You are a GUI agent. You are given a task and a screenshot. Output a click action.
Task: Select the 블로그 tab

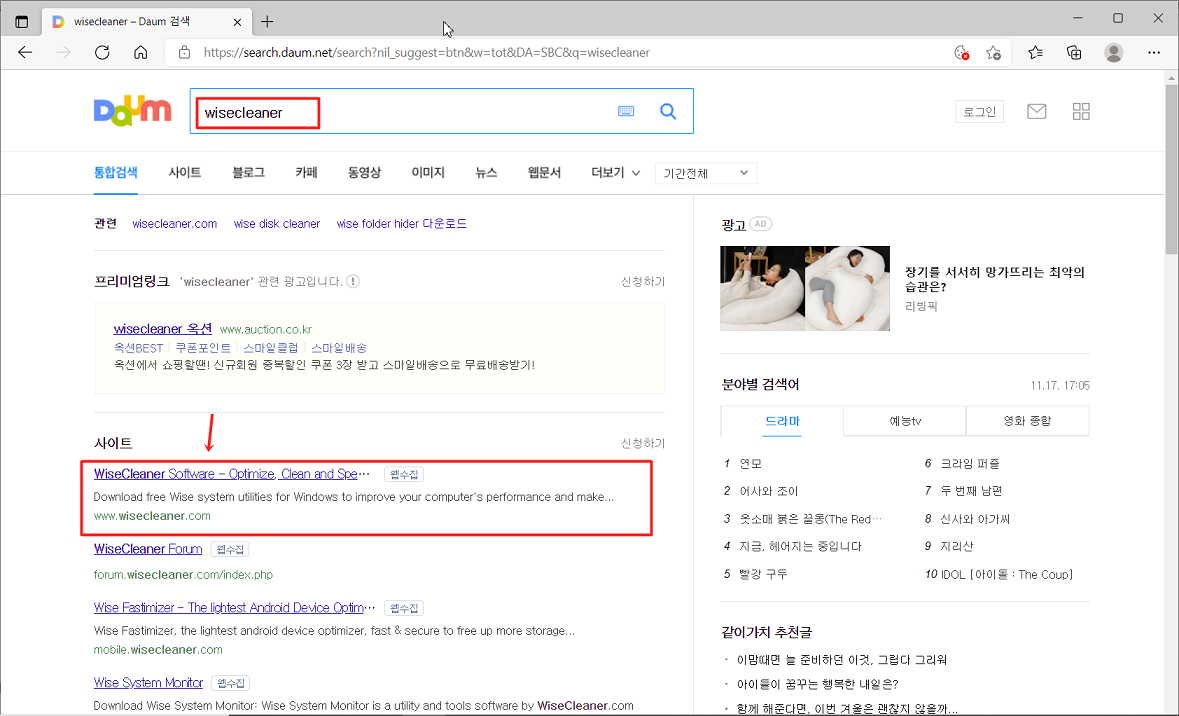[248, 172]
